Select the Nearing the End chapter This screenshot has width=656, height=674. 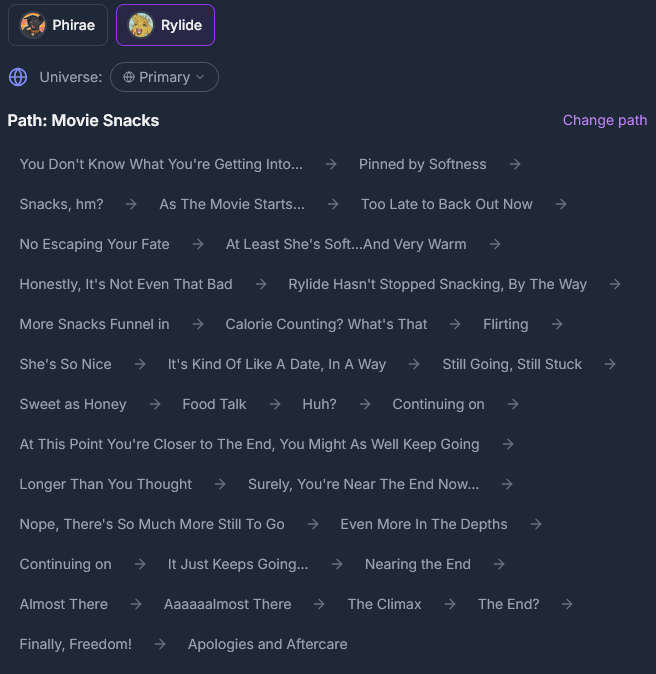pyautogui.click(x=417, y=564)
